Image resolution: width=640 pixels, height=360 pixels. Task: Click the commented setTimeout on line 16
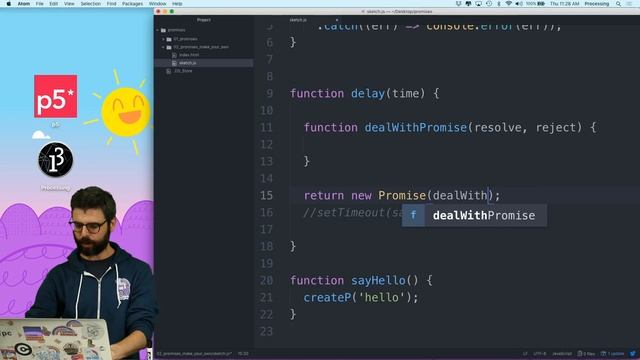tap(353, 213)
